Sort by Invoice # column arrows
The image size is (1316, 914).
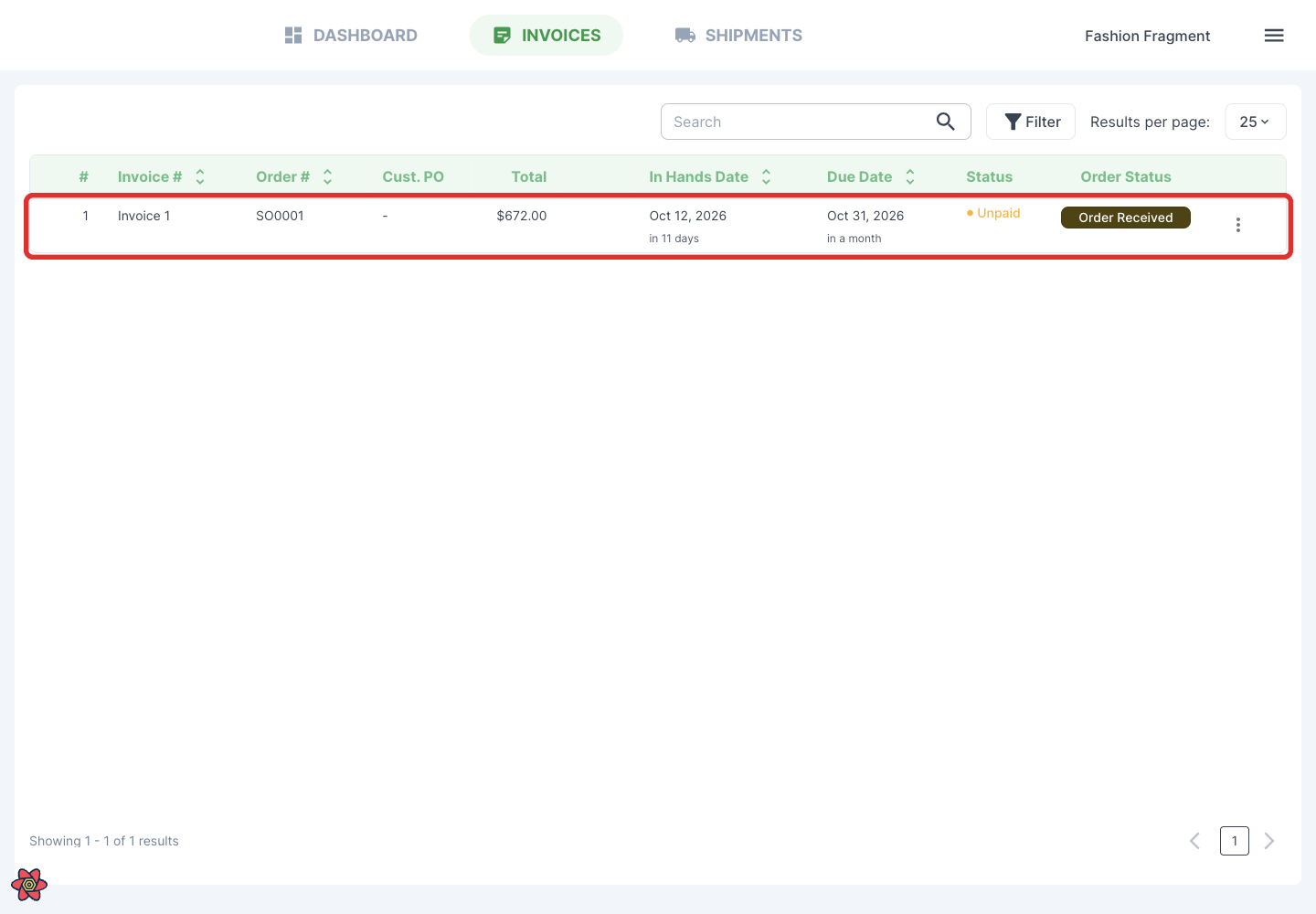click(x=200, y=176)
